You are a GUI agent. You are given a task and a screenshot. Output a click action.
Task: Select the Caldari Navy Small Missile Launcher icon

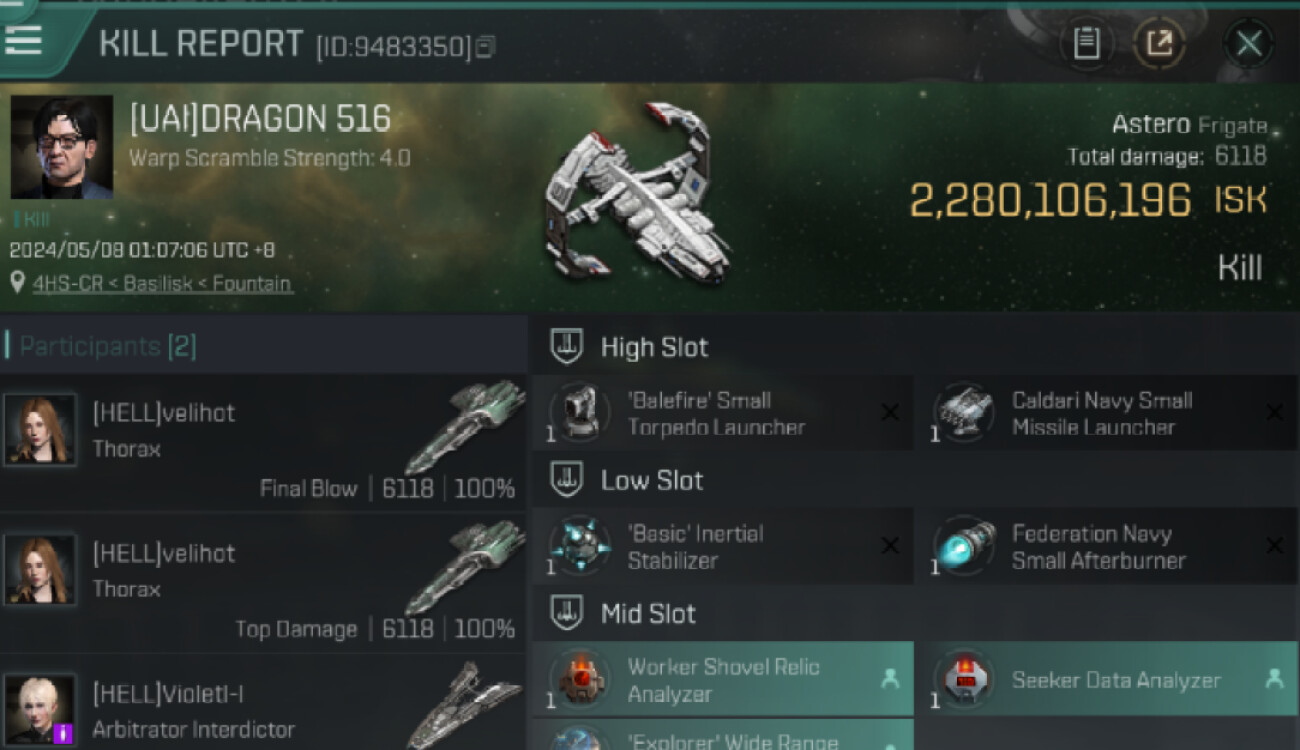963,412
